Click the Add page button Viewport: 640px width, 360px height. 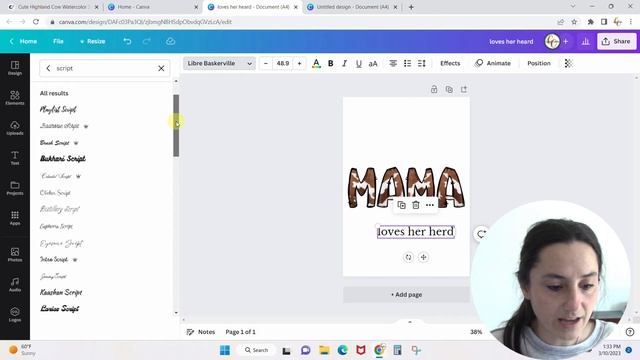tap(407, 295)
